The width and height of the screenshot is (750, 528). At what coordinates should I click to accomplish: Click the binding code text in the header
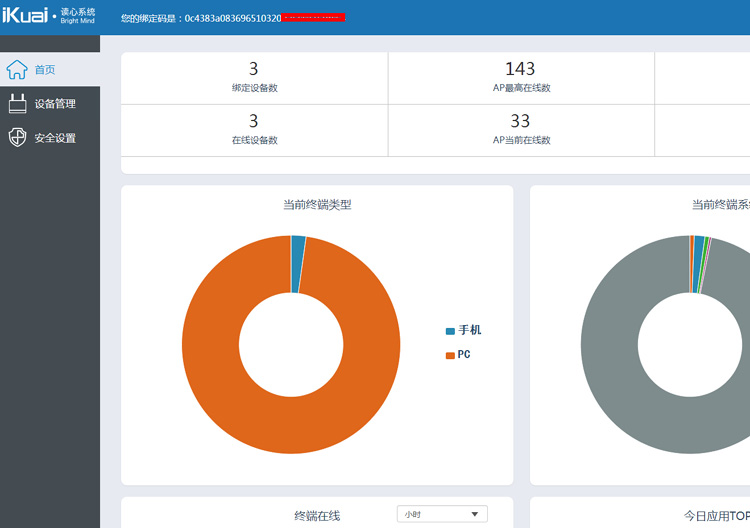pyautogui.click(x=232, y=18)
